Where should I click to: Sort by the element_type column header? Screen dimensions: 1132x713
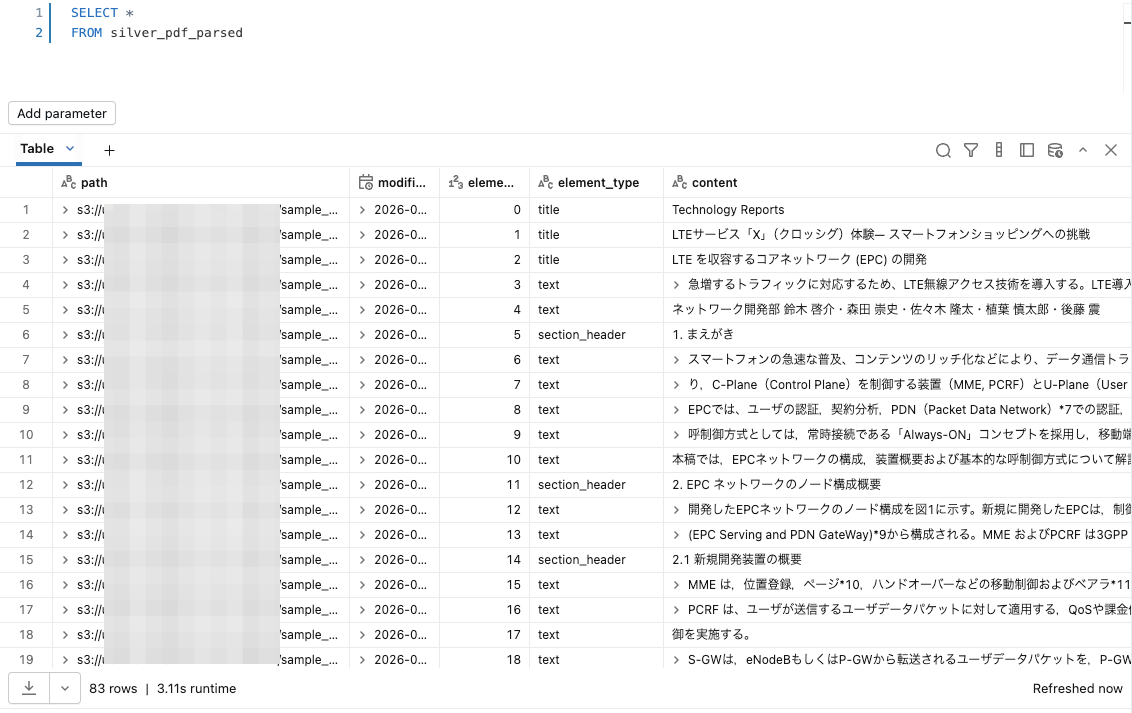597,182
